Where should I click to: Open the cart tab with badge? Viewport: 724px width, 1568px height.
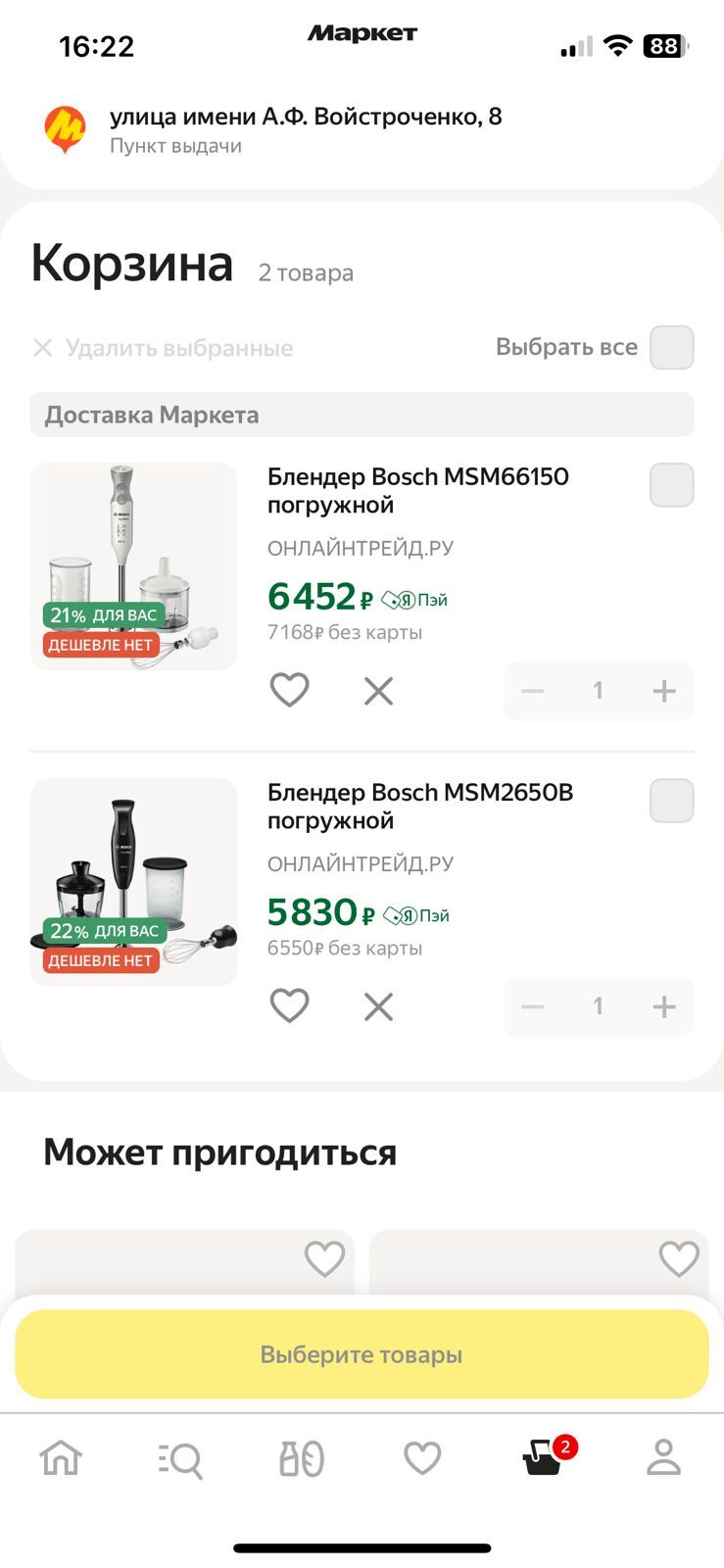click(x=544, y=1458)
